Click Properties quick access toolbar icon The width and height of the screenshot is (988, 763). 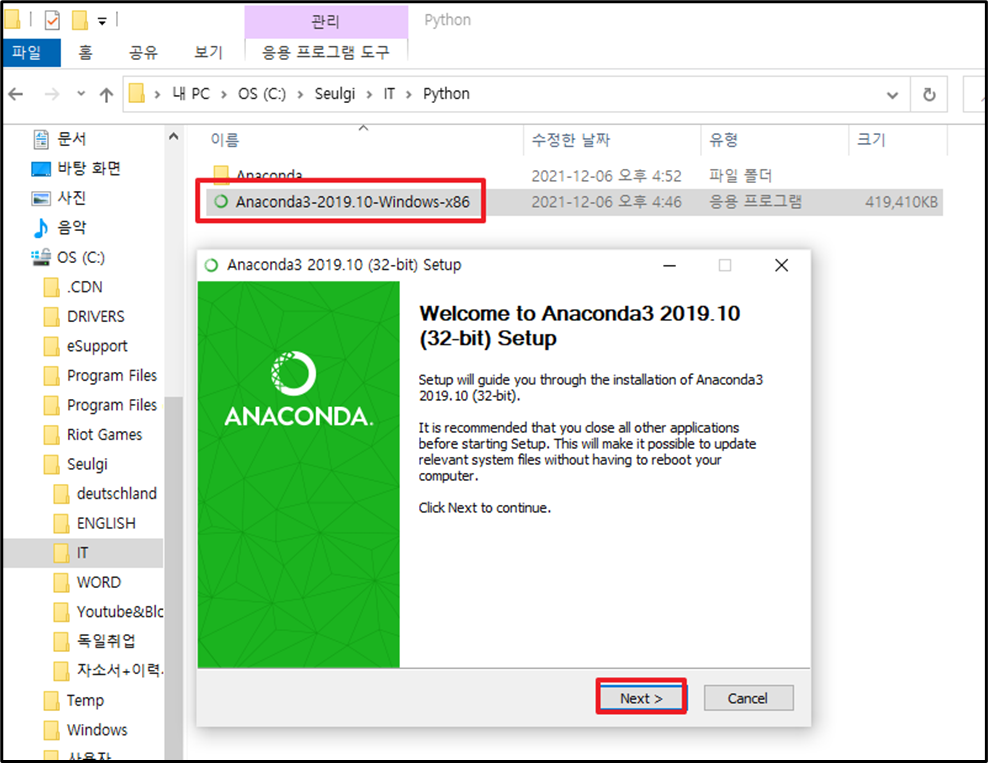52,21
